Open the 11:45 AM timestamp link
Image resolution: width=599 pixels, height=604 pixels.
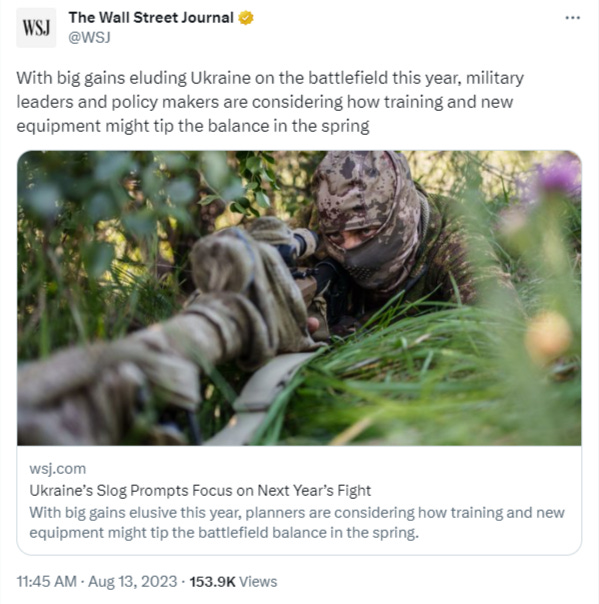[x=47, y=581]
